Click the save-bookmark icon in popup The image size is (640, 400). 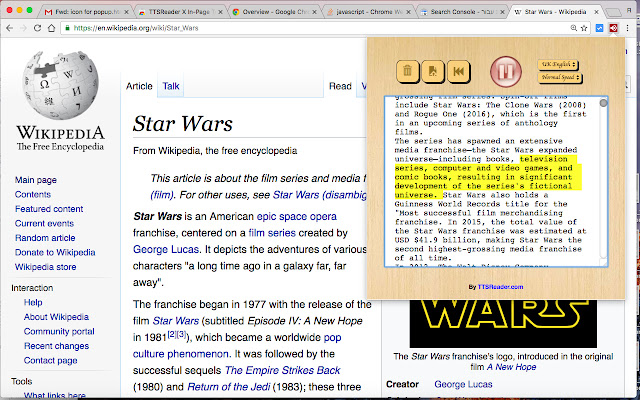pyautogui.click(x=433, y=71)
